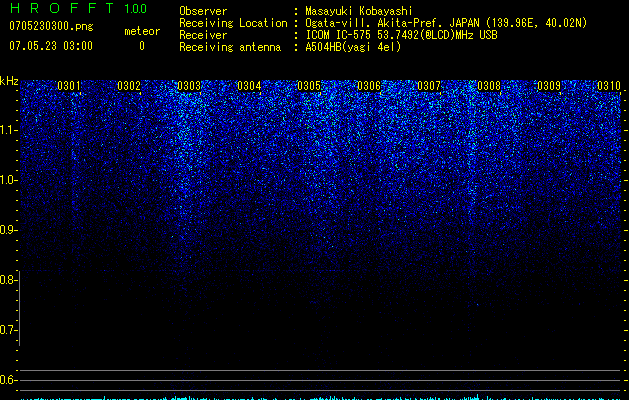The width and height of the screenshot is (629, 400).
Task: Click the meteor count value 0
Action: 142,46
